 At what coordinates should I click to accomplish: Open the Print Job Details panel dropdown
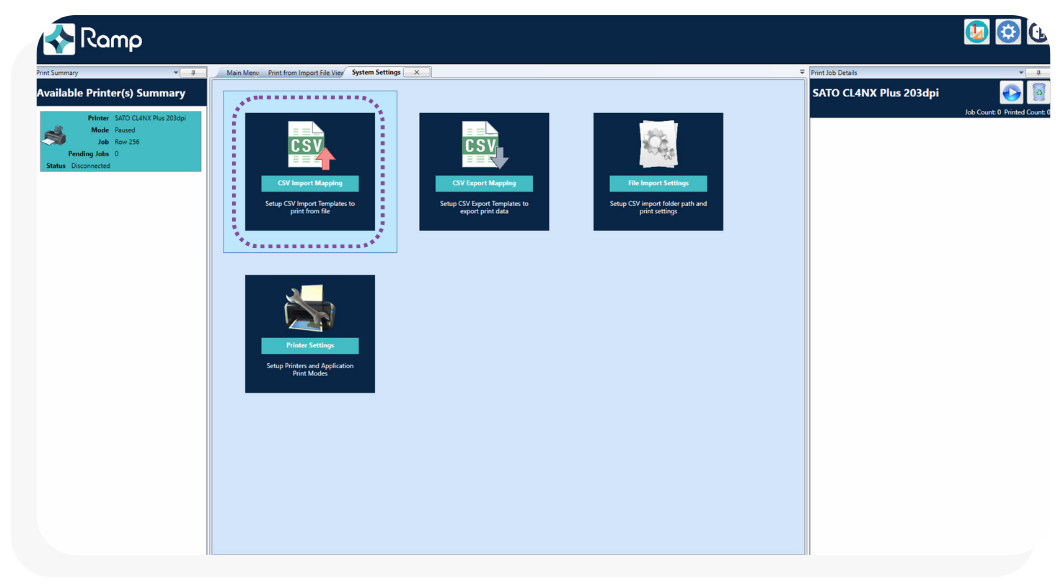(1020, 72)
